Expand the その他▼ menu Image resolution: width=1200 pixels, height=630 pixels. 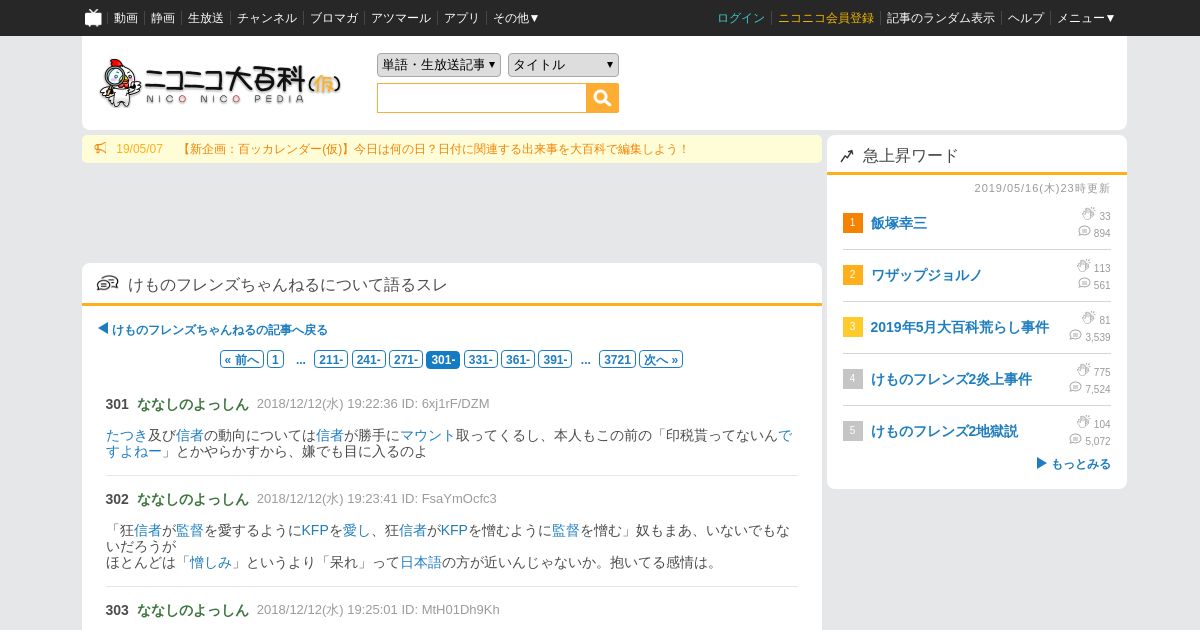(x=516, y=18)
